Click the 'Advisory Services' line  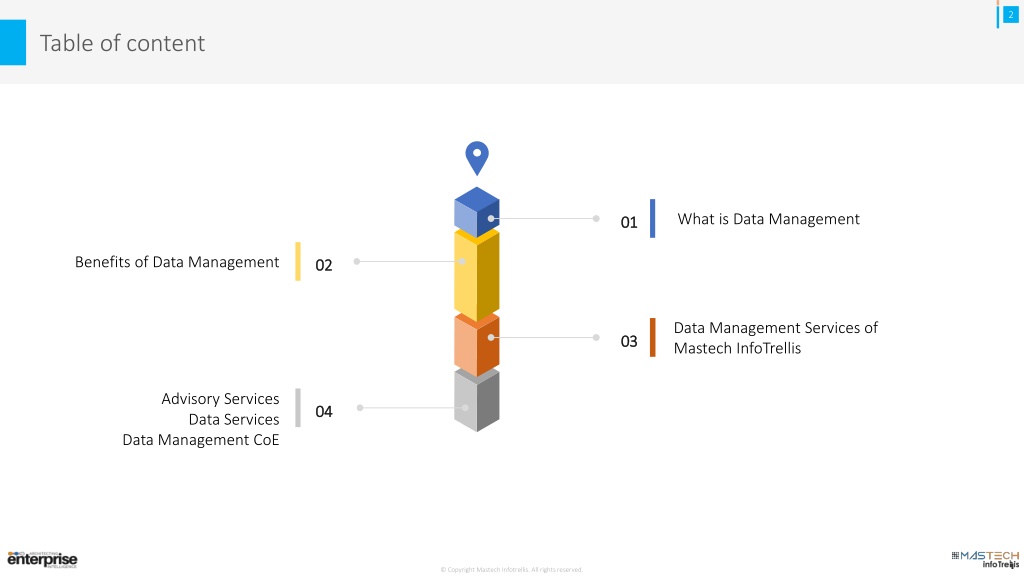click(220, 398)
